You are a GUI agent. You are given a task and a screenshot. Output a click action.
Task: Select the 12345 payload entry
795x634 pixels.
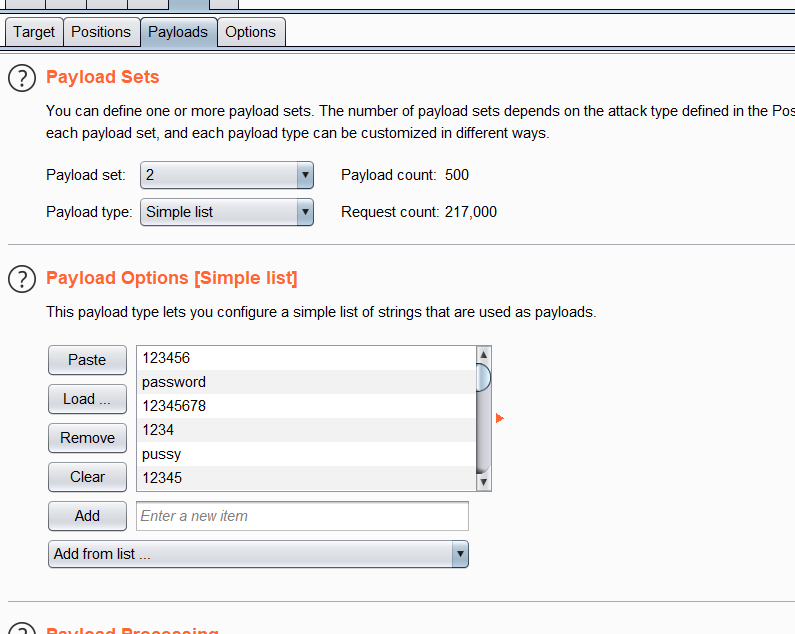(307, 478)
